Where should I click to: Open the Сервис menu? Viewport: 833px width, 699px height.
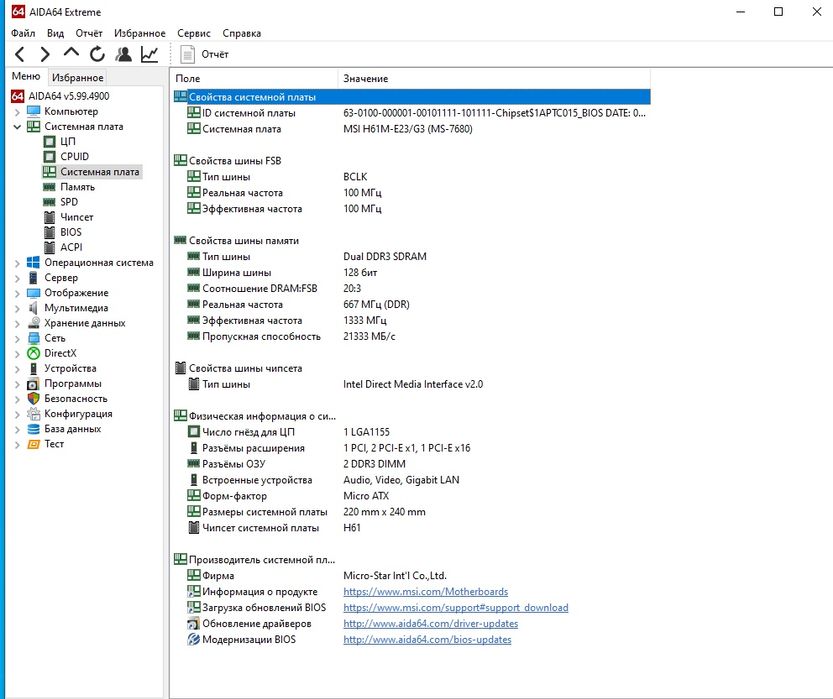(194, 33)
